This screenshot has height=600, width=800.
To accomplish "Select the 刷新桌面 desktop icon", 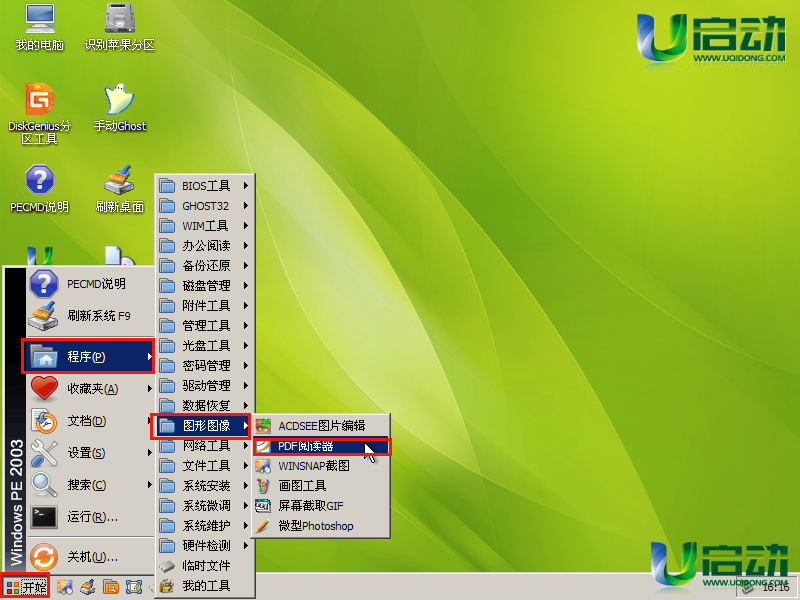I will coord(119,189).
